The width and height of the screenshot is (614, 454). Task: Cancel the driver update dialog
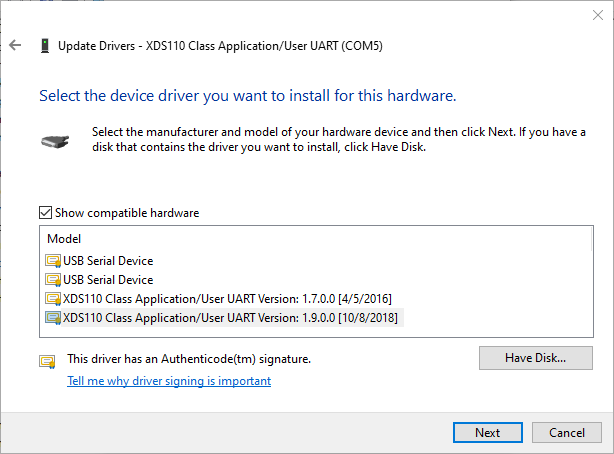tap(567, 432)
